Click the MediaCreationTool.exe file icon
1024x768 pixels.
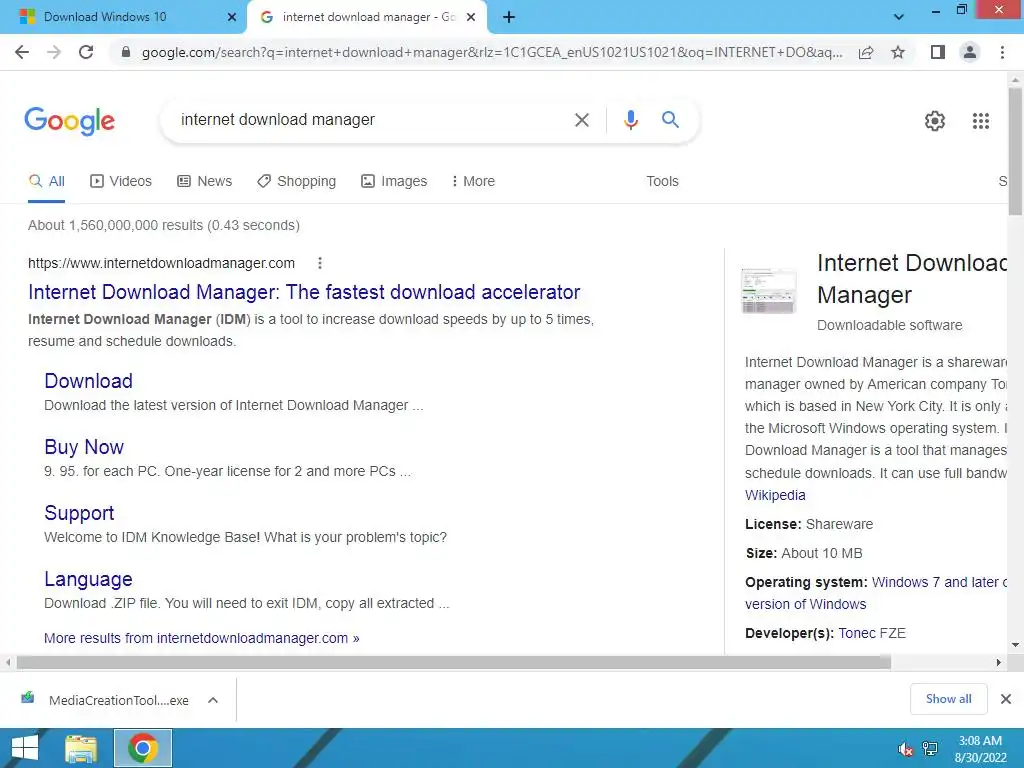click(27, 699)
